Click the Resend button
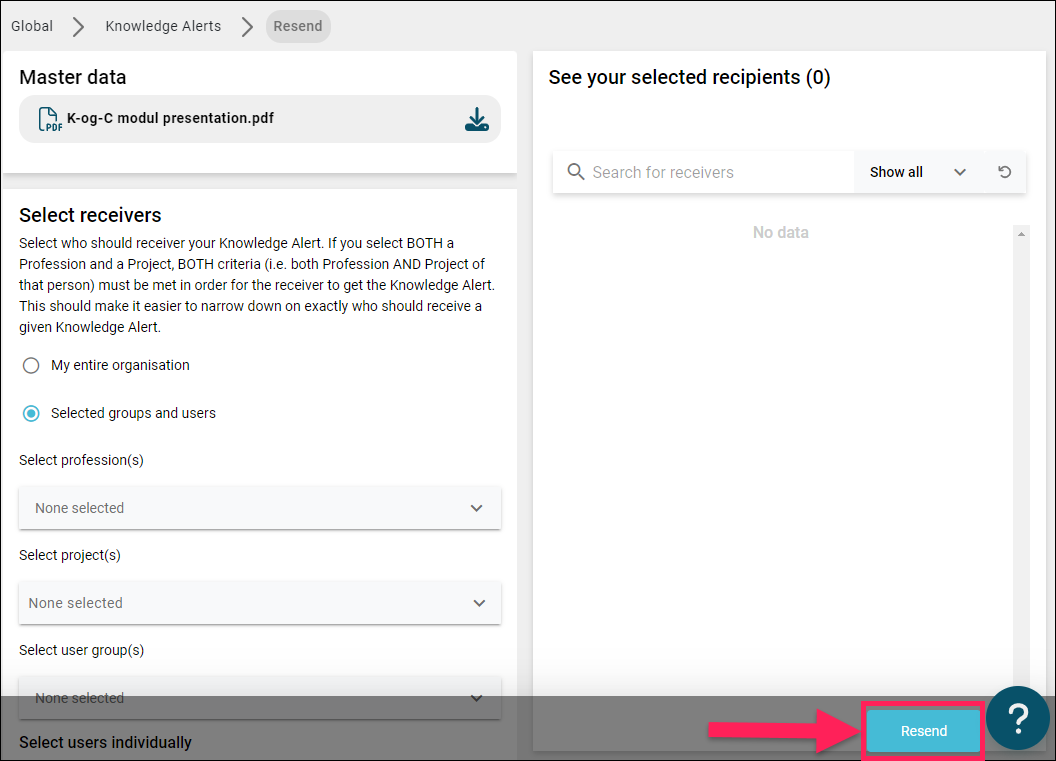Viewport: 1056px width, 761px height. coord(923,731)
